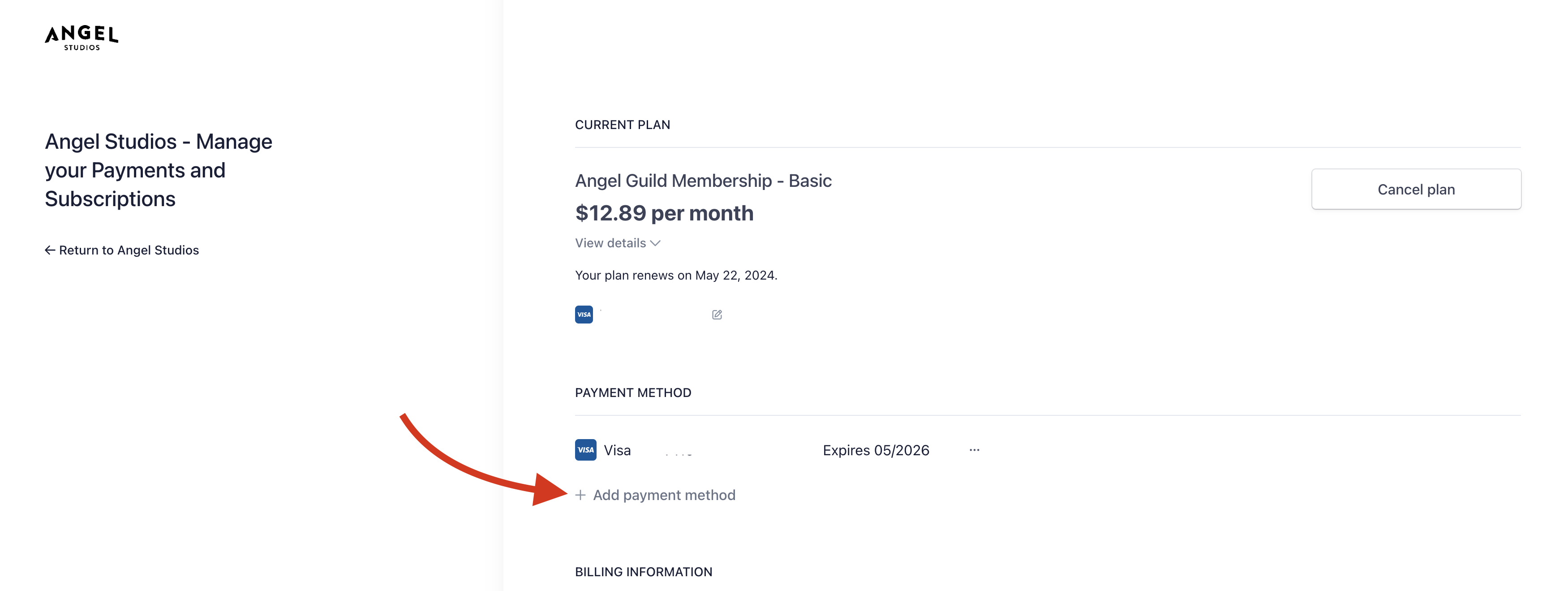Cancel the Angel Guild Membership plan
Viewport: 1568px width, 591px height.
tap(1416, 189)
